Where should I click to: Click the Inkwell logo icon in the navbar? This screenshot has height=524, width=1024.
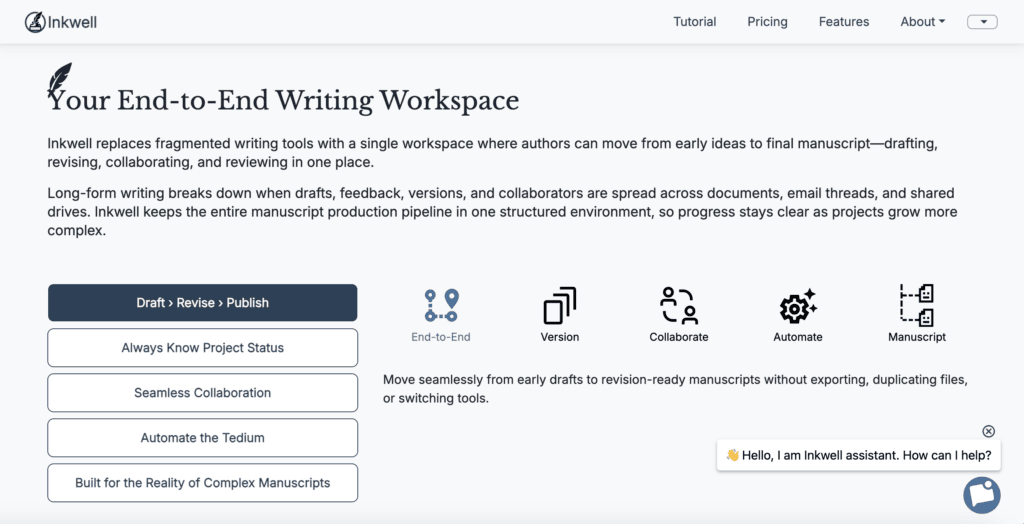click(36, 22)
